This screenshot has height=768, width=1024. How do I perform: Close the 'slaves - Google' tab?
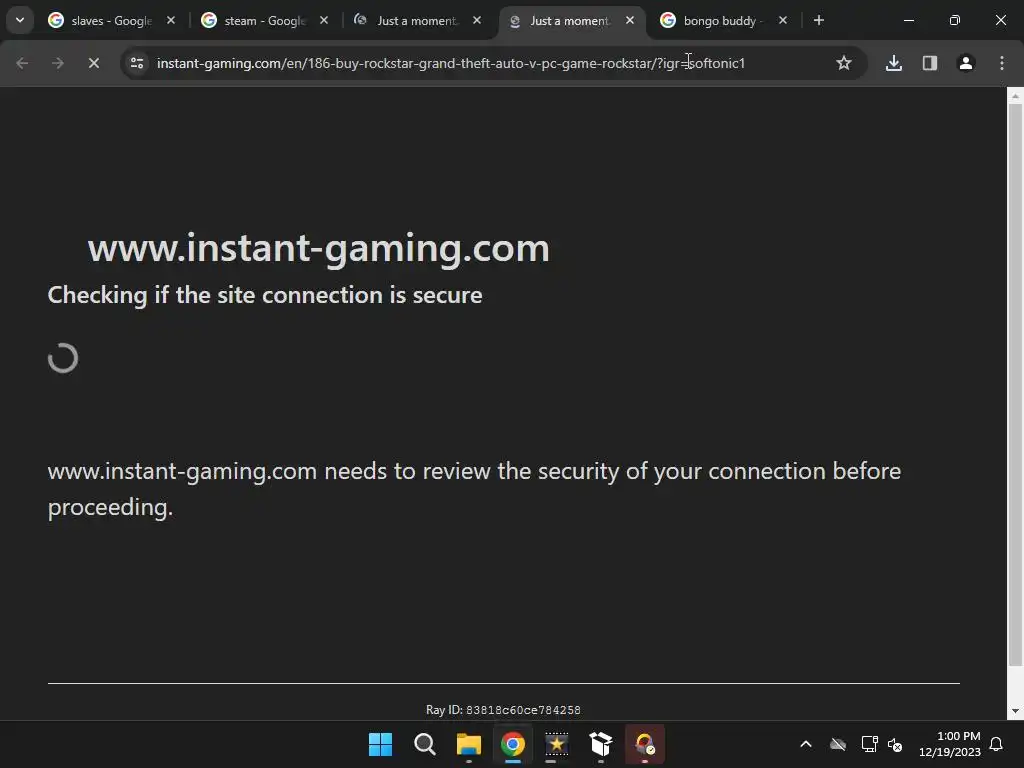pyautogui.click(x=171, y=21)
